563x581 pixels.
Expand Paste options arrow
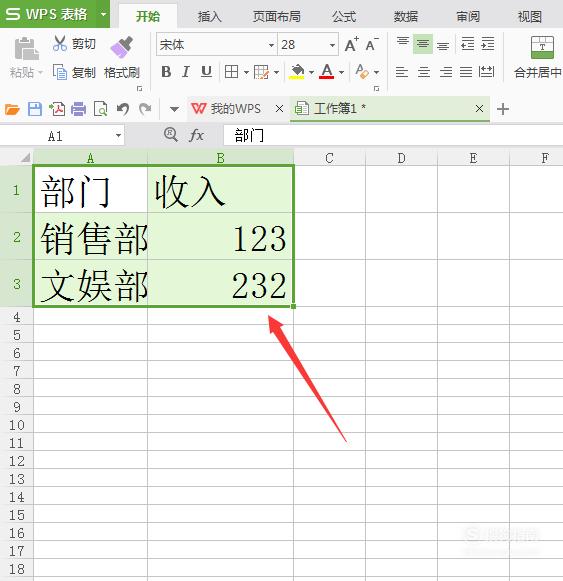click(x=40, y=72)
